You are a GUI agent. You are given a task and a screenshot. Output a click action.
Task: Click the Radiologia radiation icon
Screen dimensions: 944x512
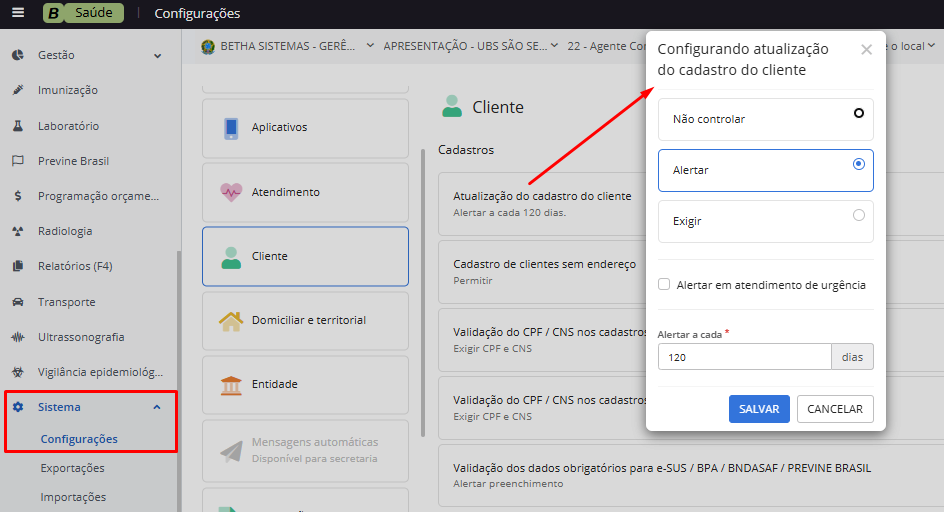(x=18, y=231)
